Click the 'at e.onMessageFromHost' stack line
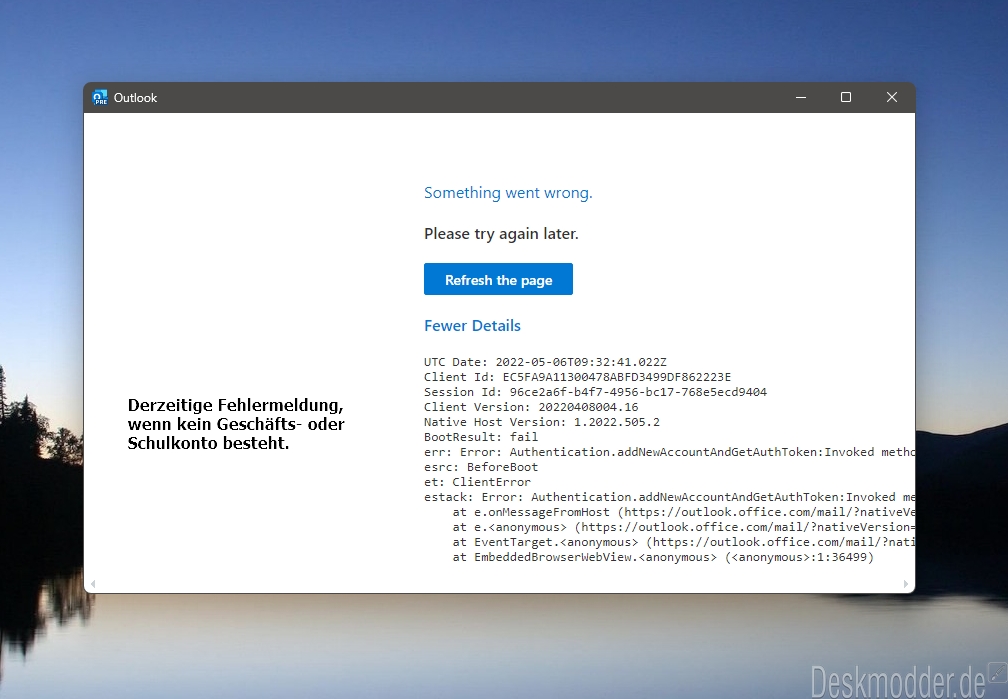The height and width of the screenshot is (699, 1008). tap(683, 512)
